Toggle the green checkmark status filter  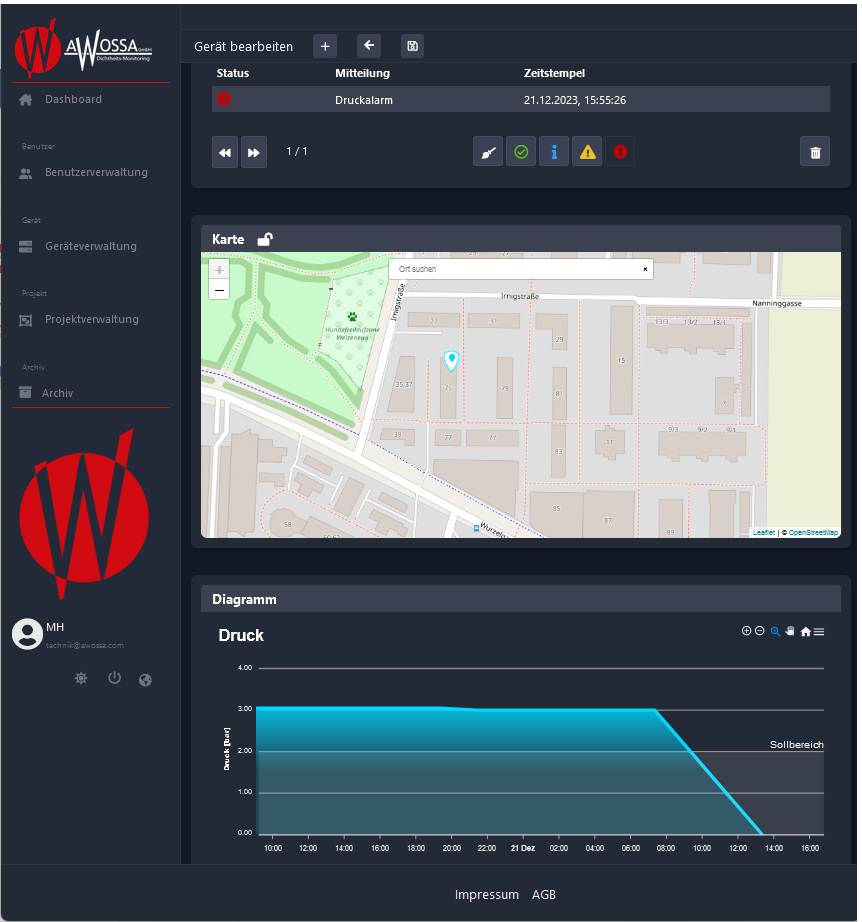click(x=521, y=152)
